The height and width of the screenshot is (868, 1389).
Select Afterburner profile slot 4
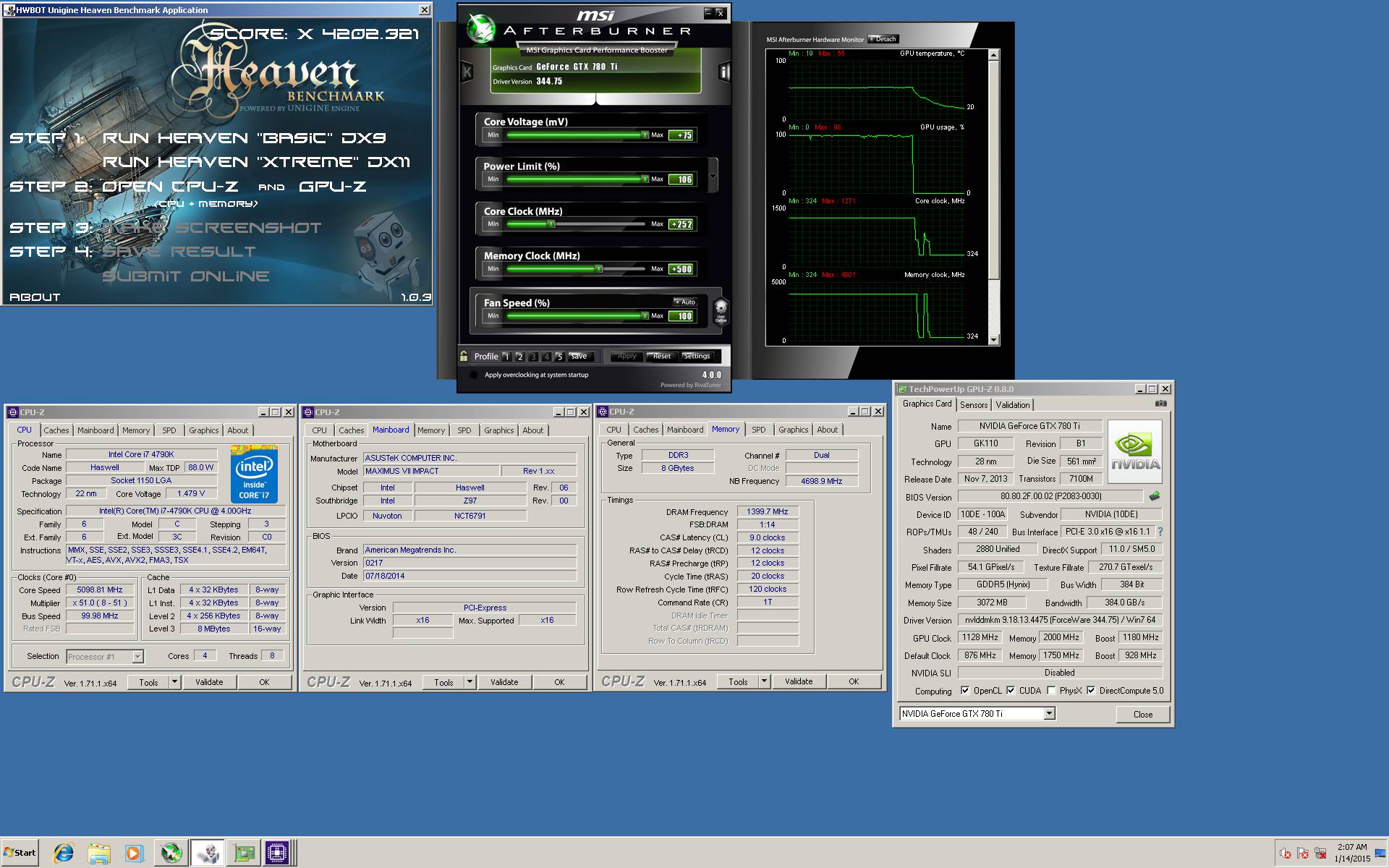click(x=546, y=357)
